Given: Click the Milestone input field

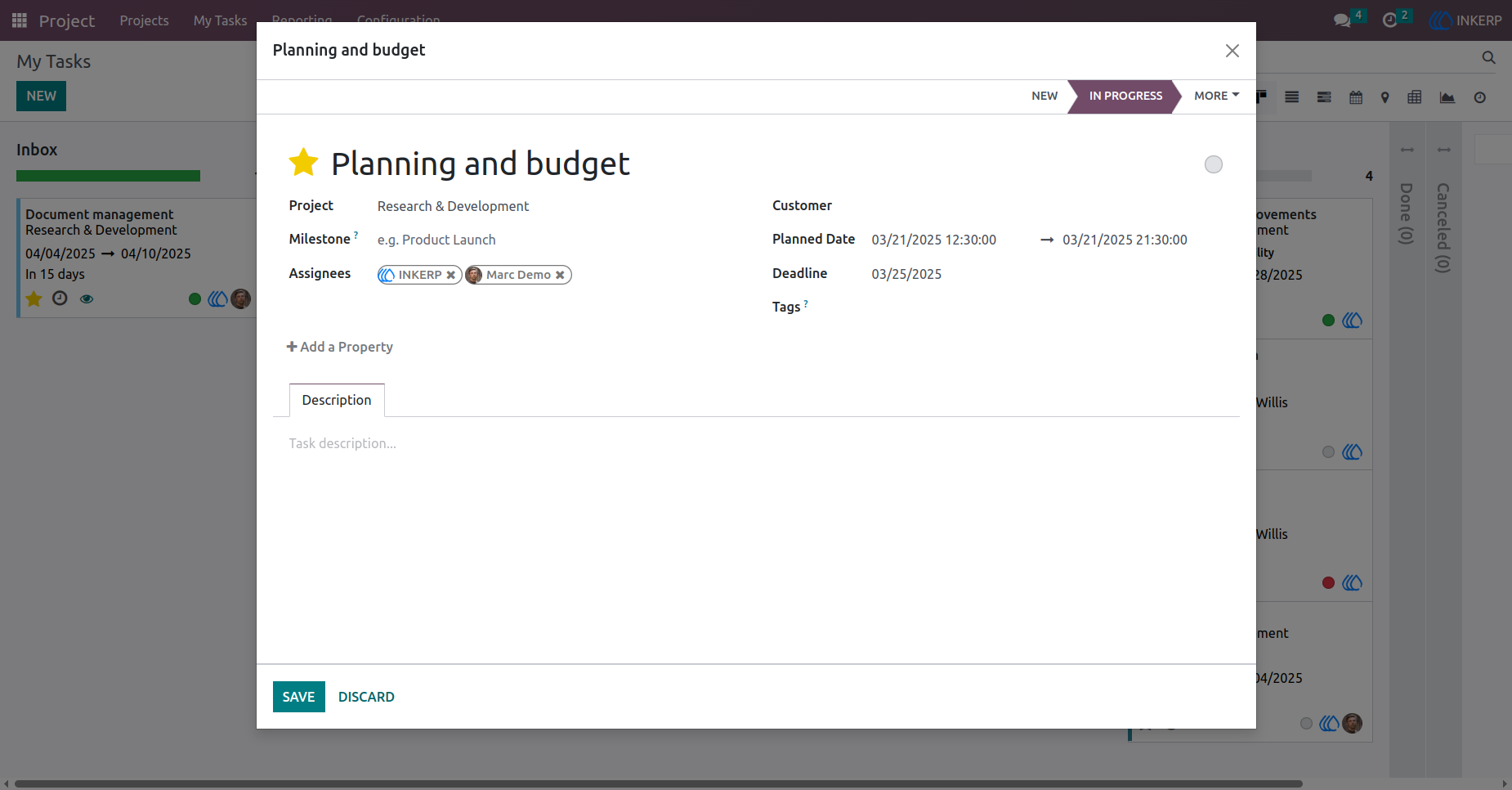Looking at the screenshot, I should coord(558,240).
